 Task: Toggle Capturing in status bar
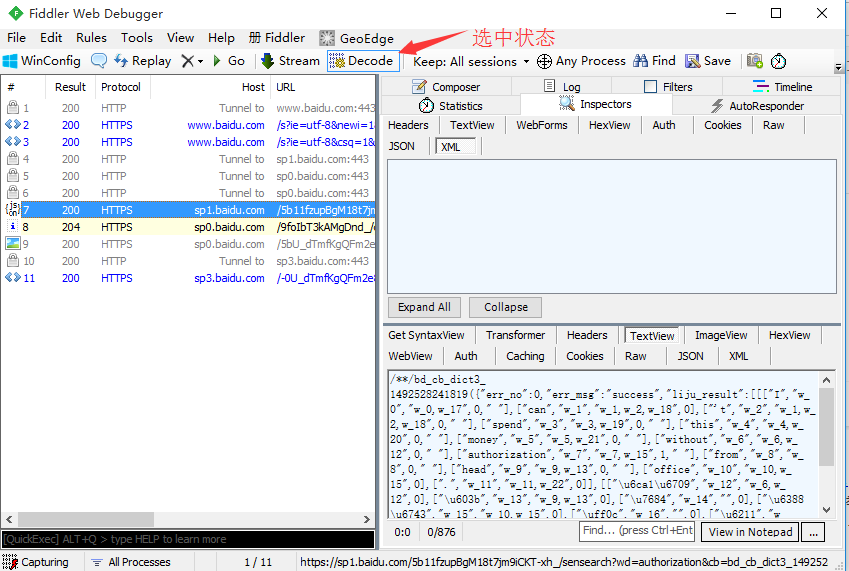(35, 562)
